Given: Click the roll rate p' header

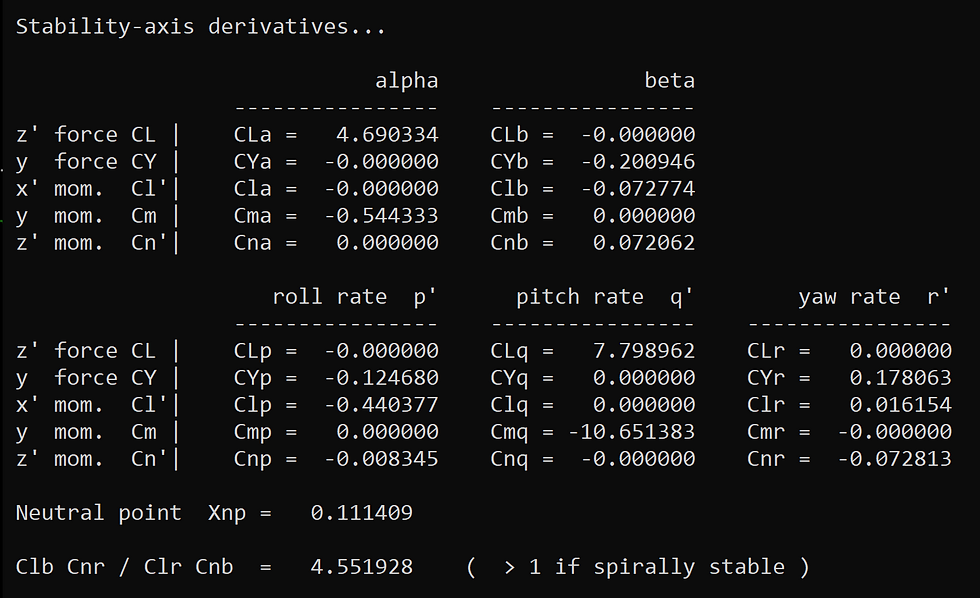Looking at the screenshot, I should click(355, 297).
